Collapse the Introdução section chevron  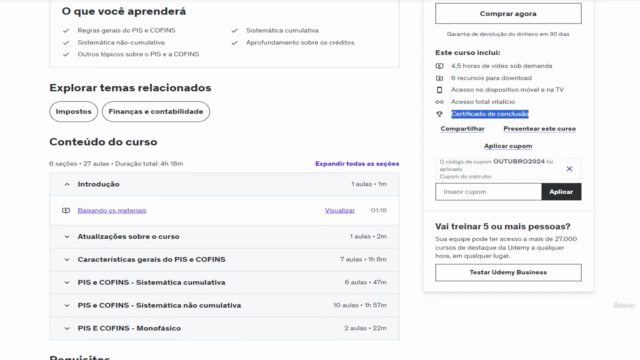click(67, 184)
